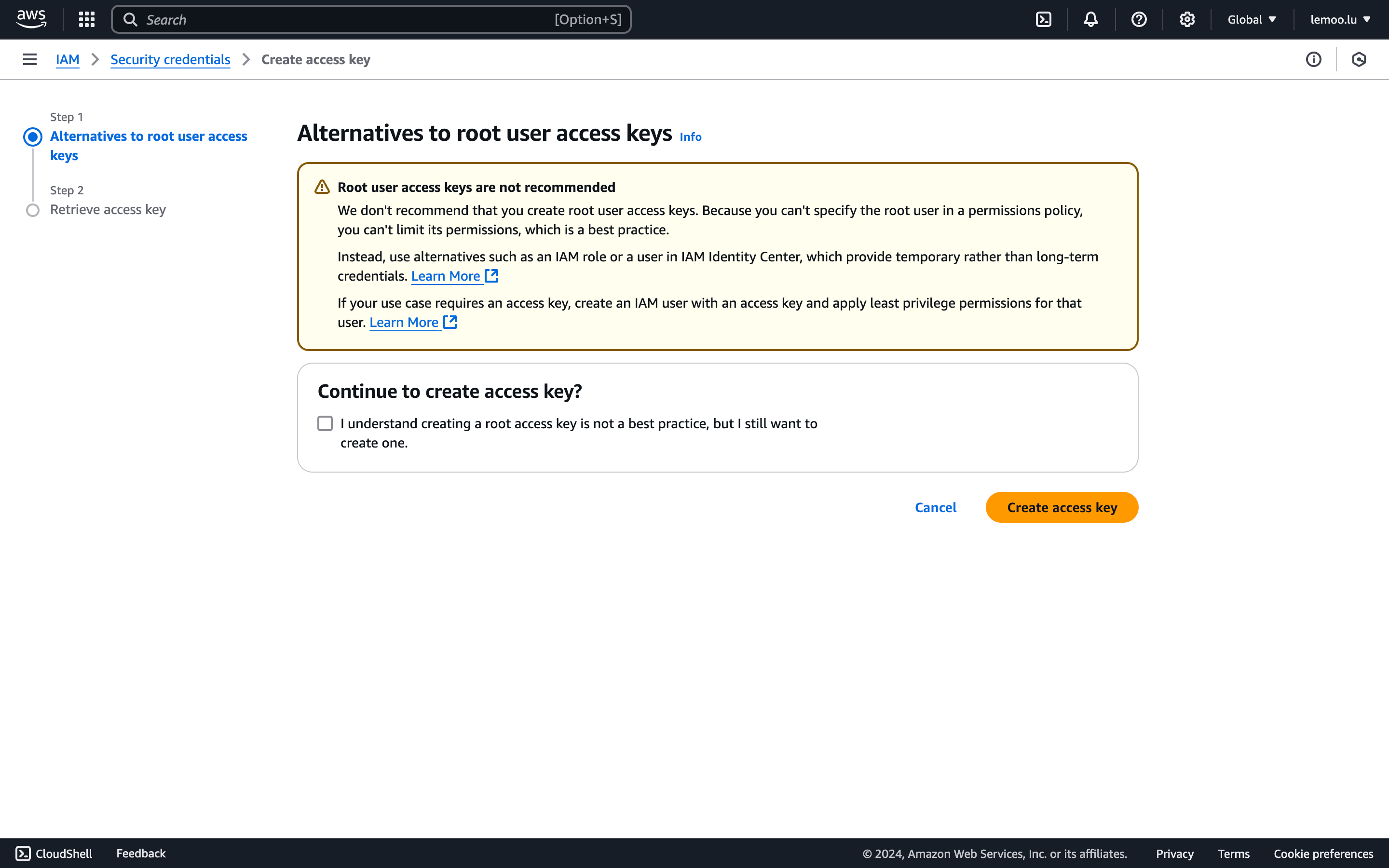
Task: Open the notifications bell icon
Action: coord(1090,19)
